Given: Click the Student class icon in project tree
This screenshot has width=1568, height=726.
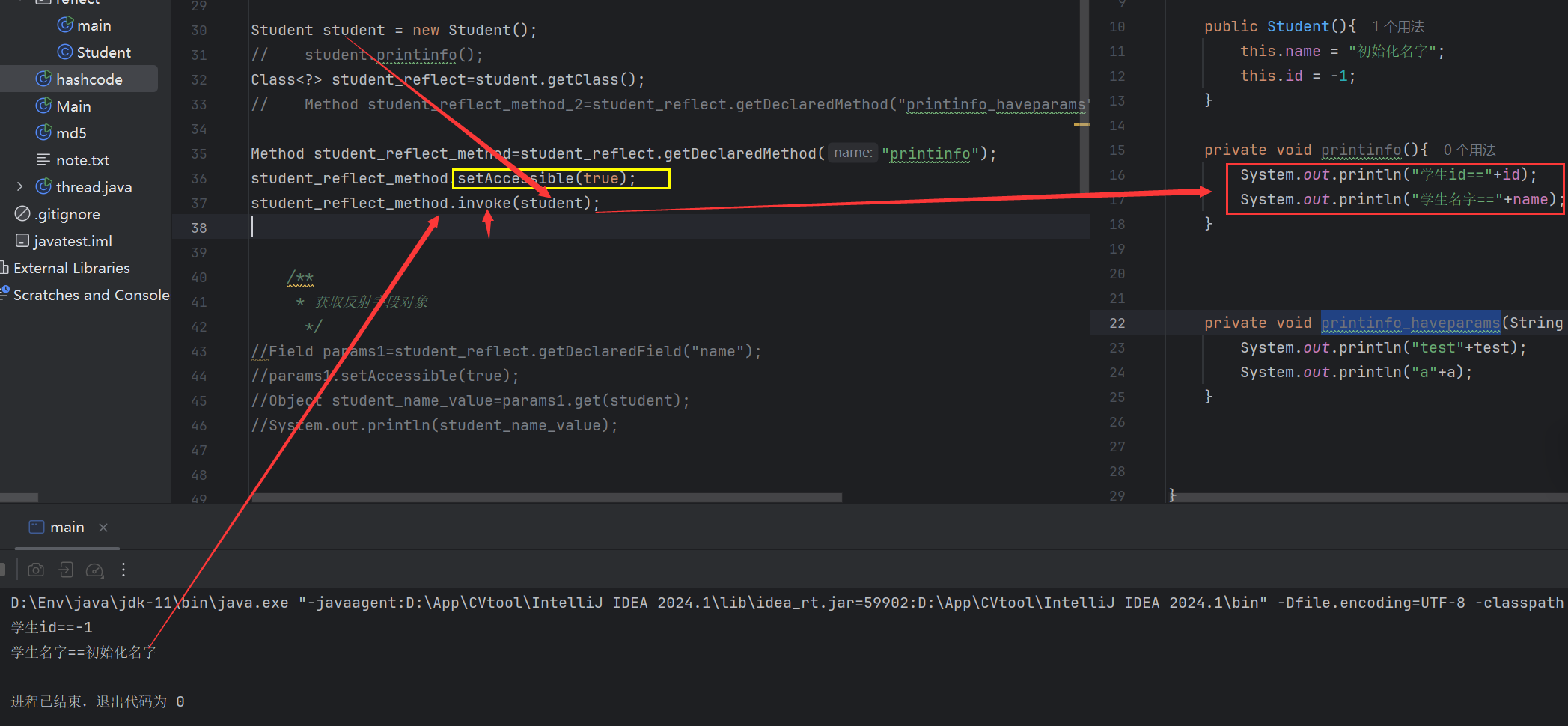Looking at the screenshot, I should pyautogui.click(x=65, y=52).
